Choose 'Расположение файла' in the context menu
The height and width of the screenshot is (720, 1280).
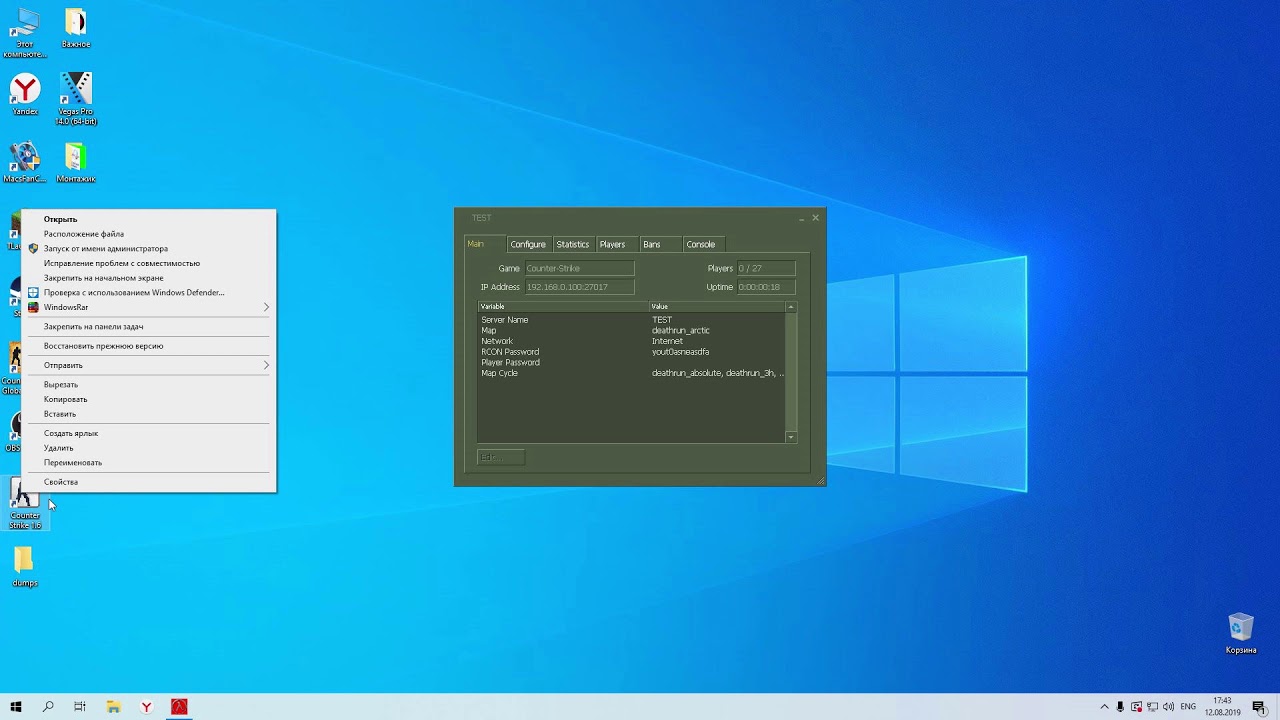148,234
